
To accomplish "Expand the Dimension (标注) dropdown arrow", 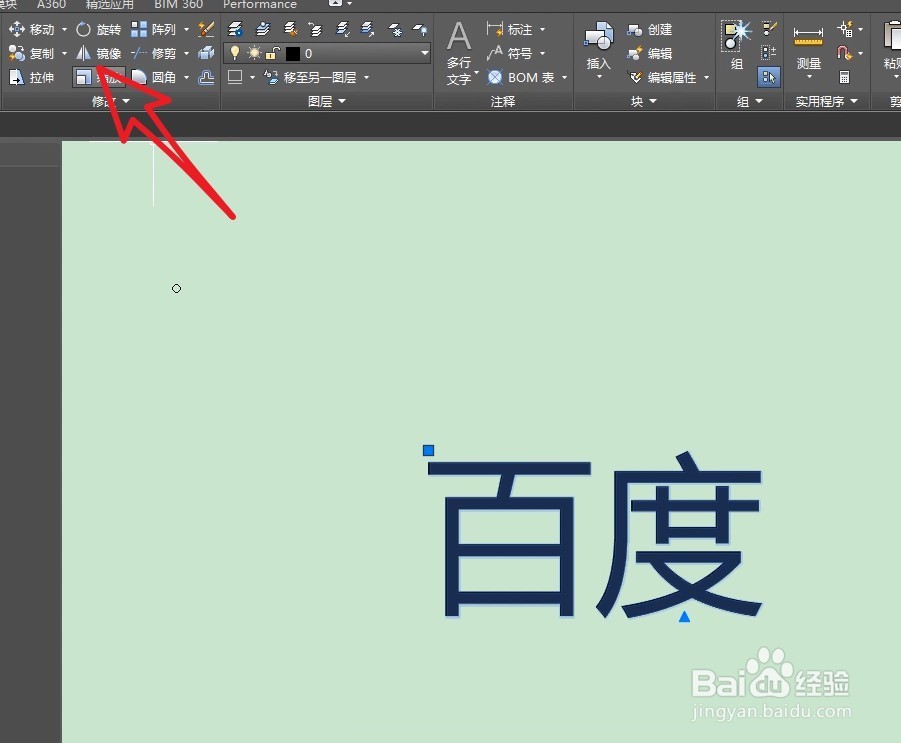I will [542, 29].
